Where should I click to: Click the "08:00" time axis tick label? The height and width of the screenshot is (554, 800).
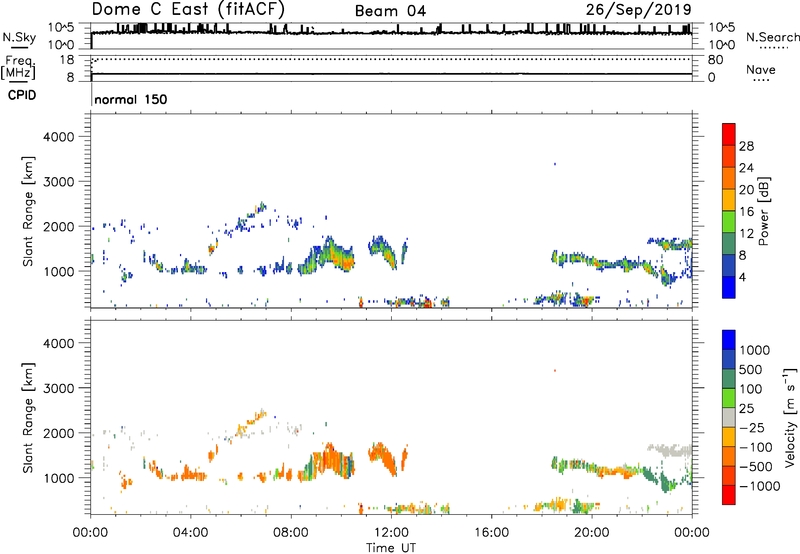click(290, 533)
